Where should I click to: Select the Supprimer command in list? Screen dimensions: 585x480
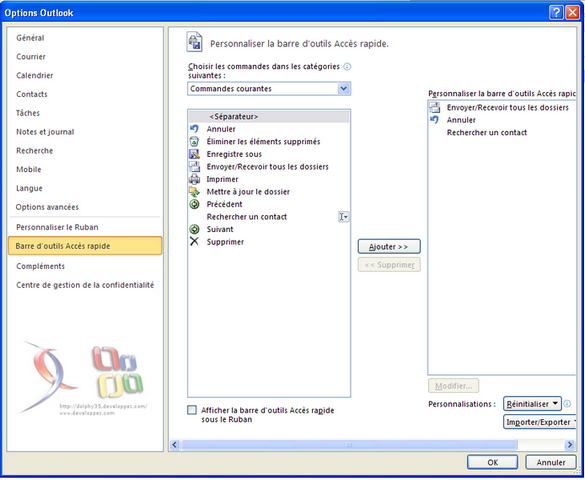click(269, 242)
